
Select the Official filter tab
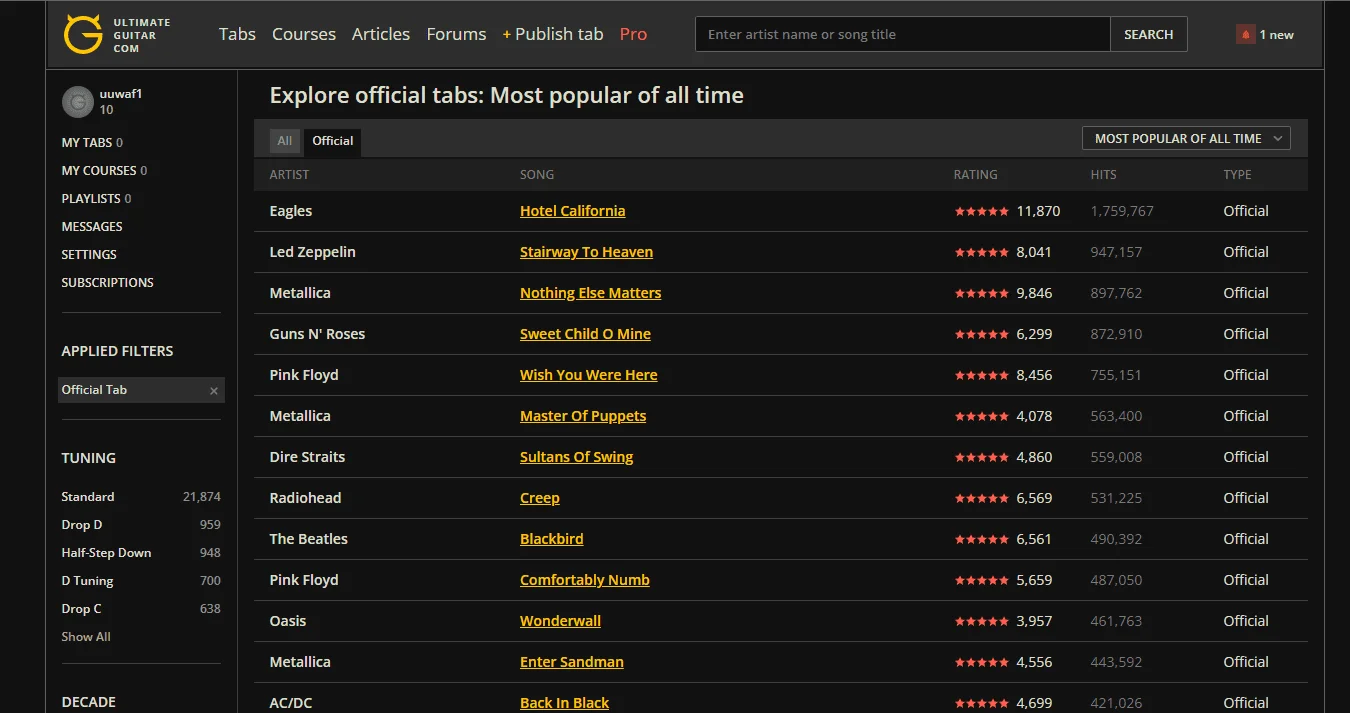coord(333,141)
